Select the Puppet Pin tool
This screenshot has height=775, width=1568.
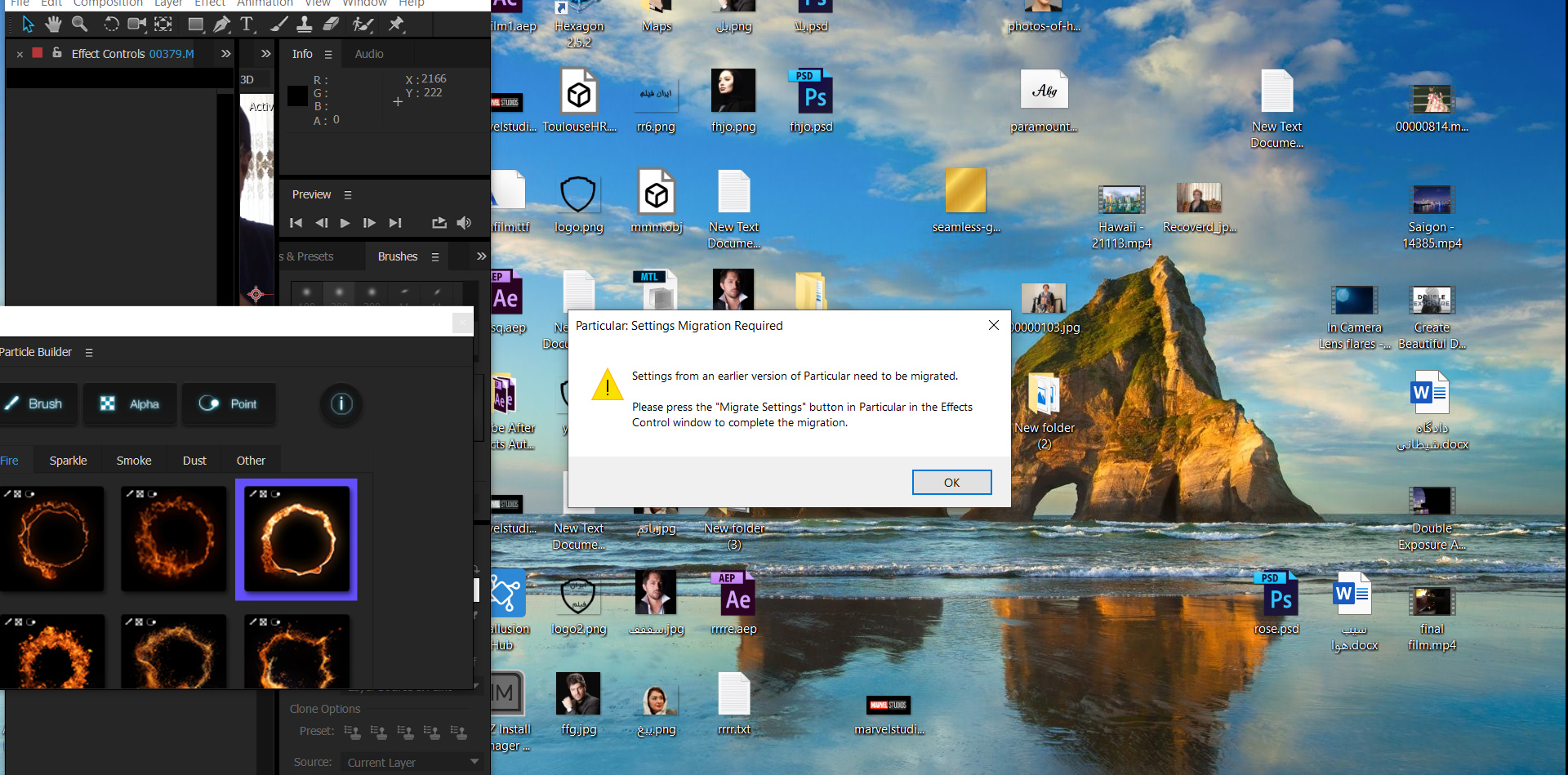(396, 24)
